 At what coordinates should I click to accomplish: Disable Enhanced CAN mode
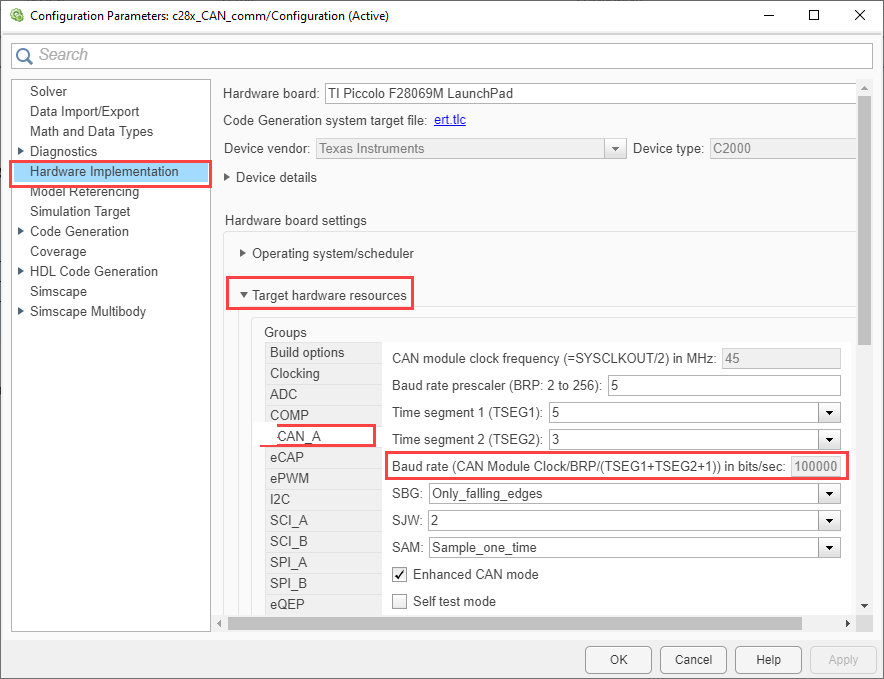[x=400, y=575]
